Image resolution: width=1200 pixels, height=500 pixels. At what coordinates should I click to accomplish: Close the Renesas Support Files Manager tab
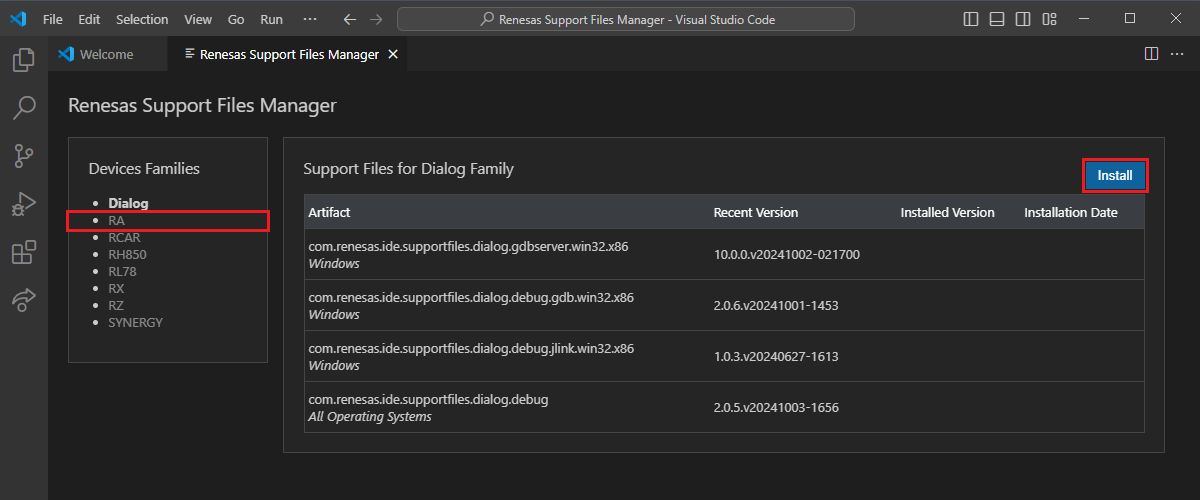pyautogui.click(x=394, y=54)
